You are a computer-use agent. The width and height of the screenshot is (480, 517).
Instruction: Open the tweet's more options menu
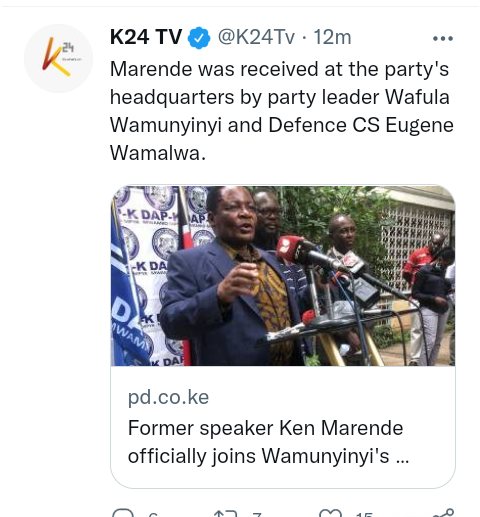pyautogui.click(x=443, y=39)
